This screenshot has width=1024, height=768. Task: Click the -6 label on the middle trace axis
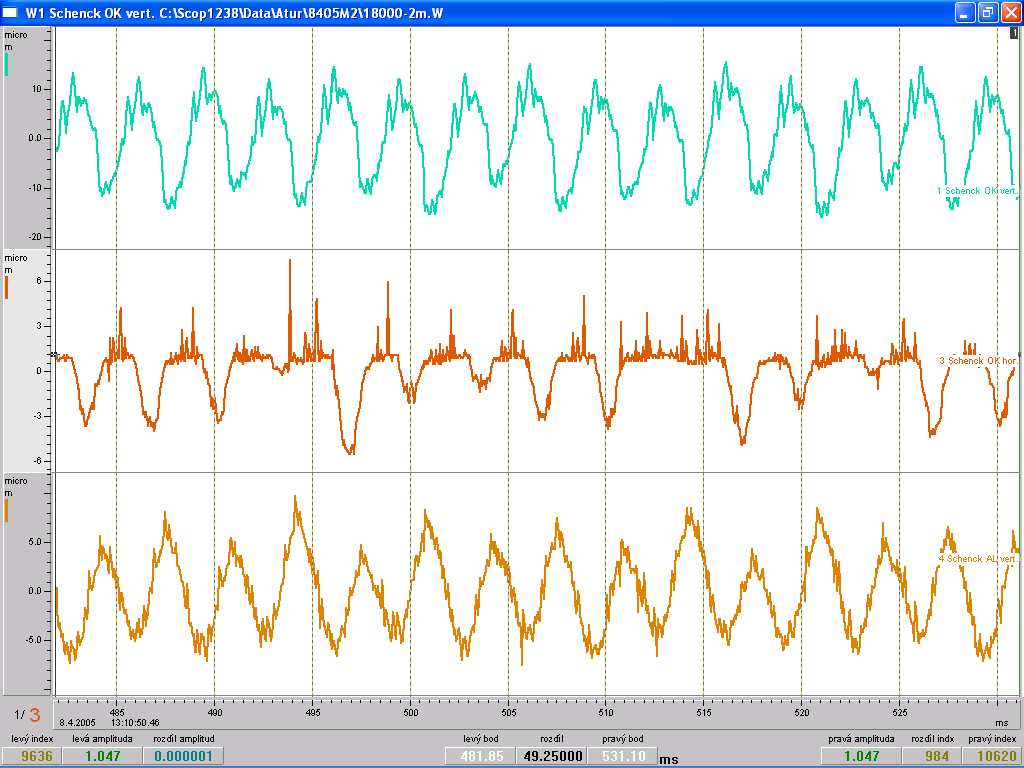(37, 460)
